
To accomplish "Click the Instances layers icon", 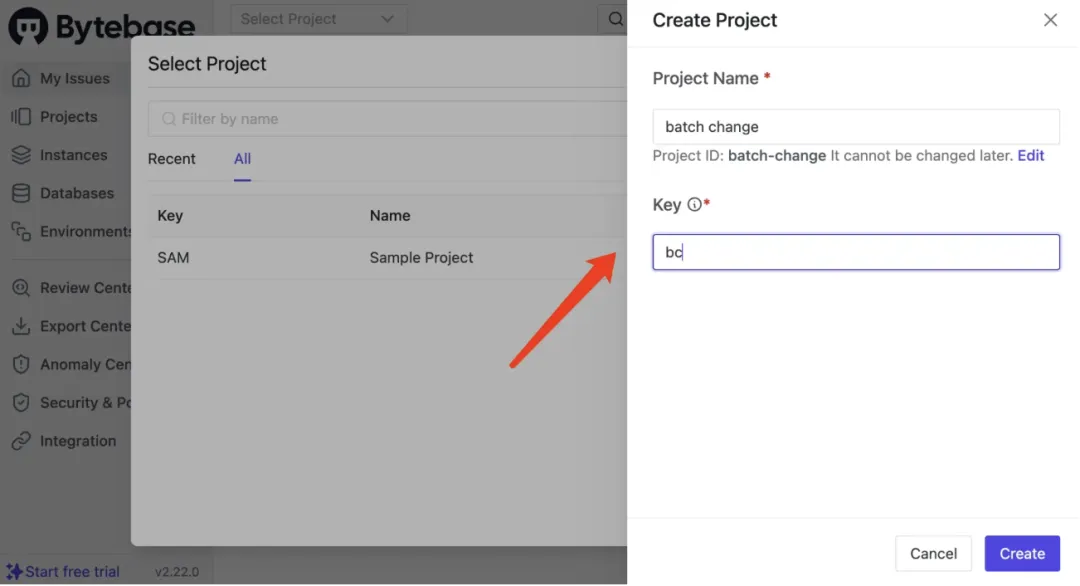I will tap(21, 155).
